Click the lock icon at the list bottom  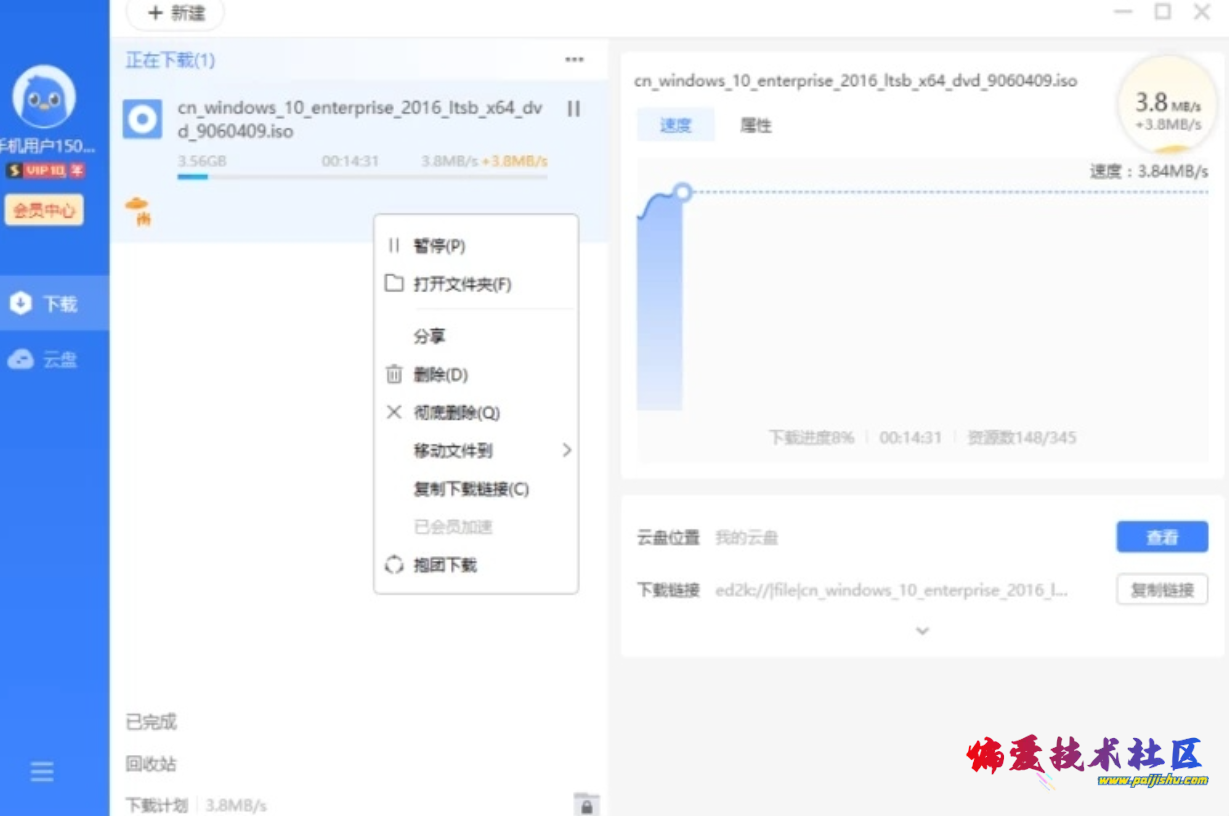[x=586, y=803]
